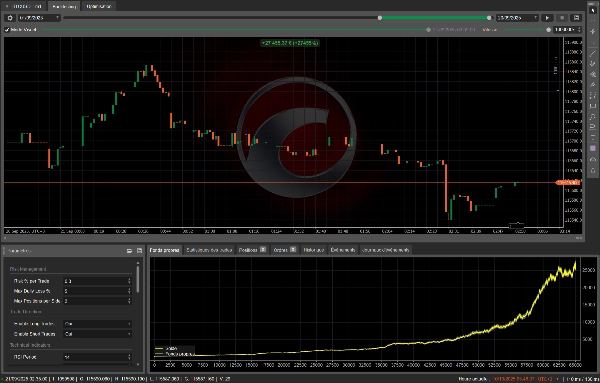The width and height of the screenshot is (600, 383).
Task: Click the yellow first legend entry in equity chart
Action: [x=167, y=348]
